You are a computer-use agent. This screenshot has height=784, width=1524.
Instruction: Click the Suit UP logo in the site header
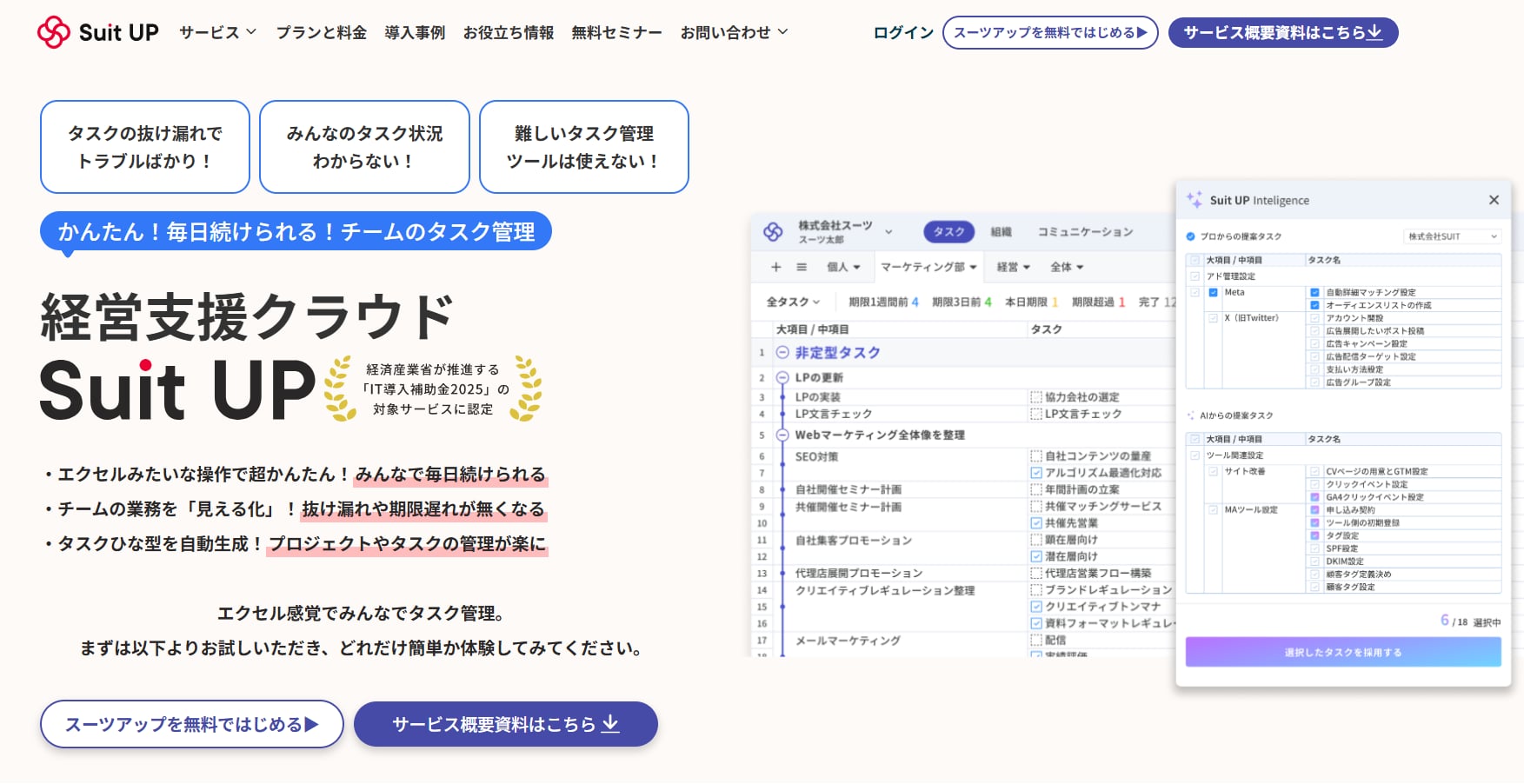(97, 32)
